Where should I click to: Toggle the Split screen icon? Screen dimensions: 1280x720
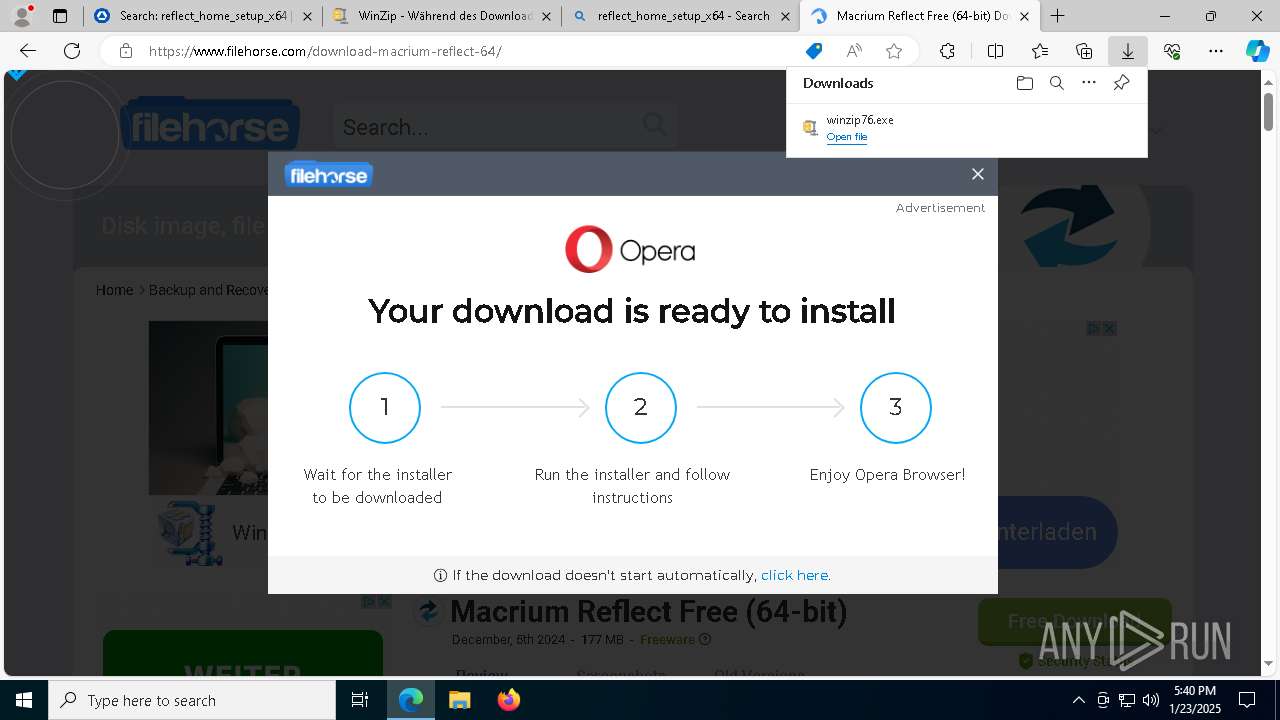[995, 51]
